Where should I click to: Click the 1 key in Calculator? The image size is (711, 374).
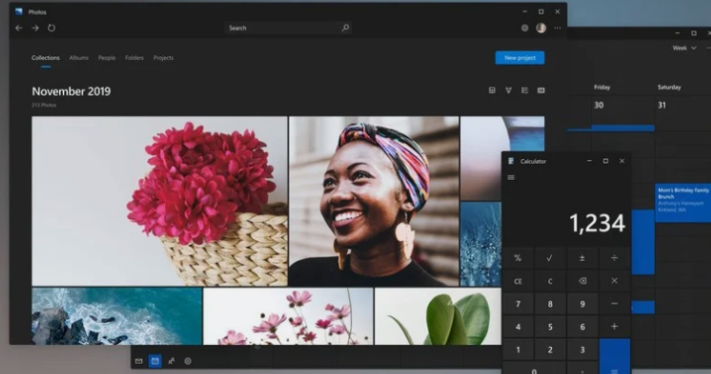(517, 350)
